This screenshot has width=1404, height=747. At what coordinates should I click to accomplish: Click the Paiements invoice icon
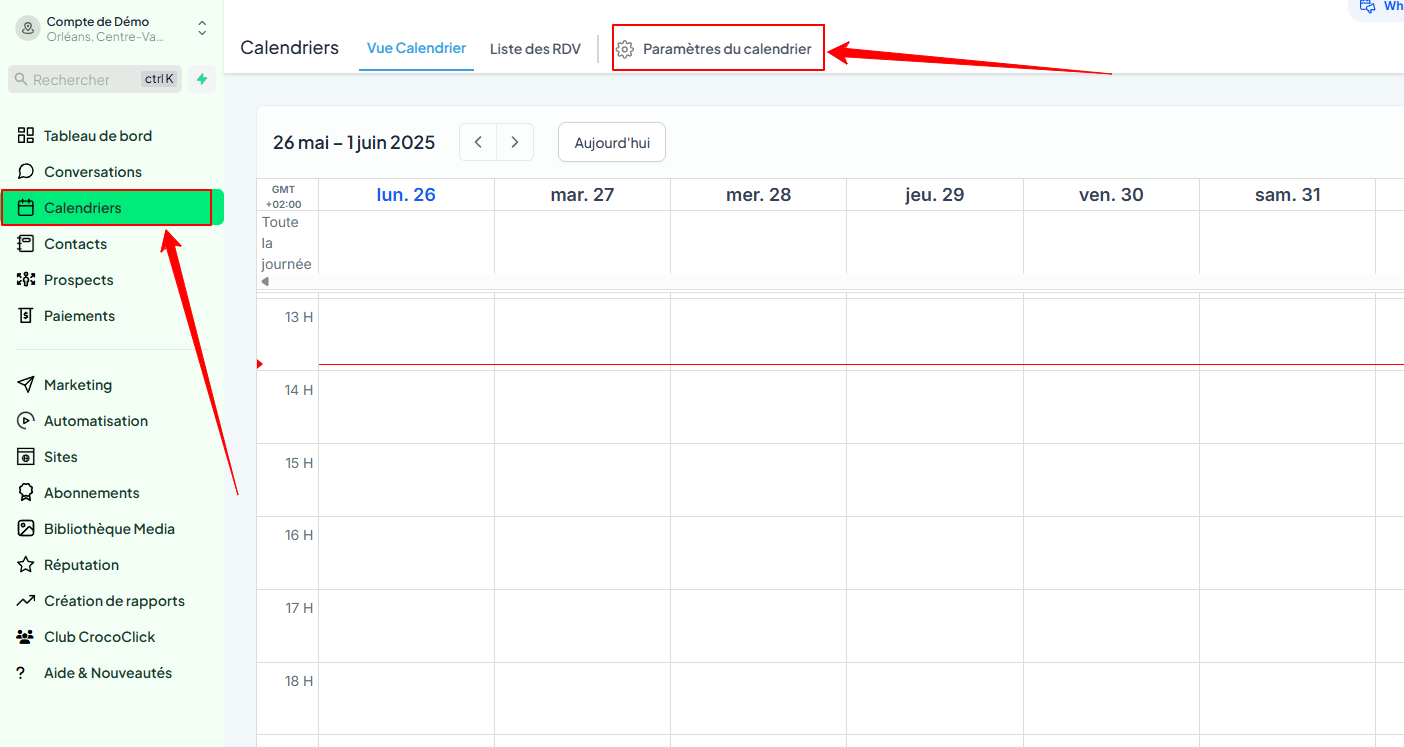click(26, 316)
